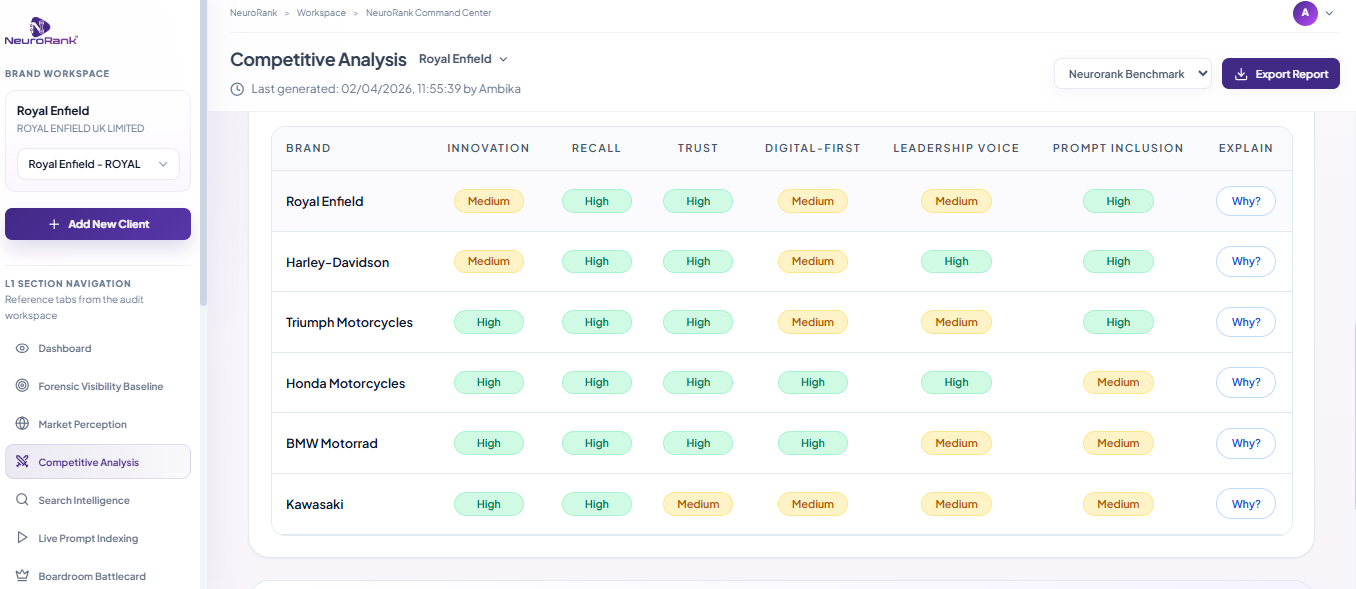
Task: Click Why? for BMW Motorrad
Action: coord(1246,443)
